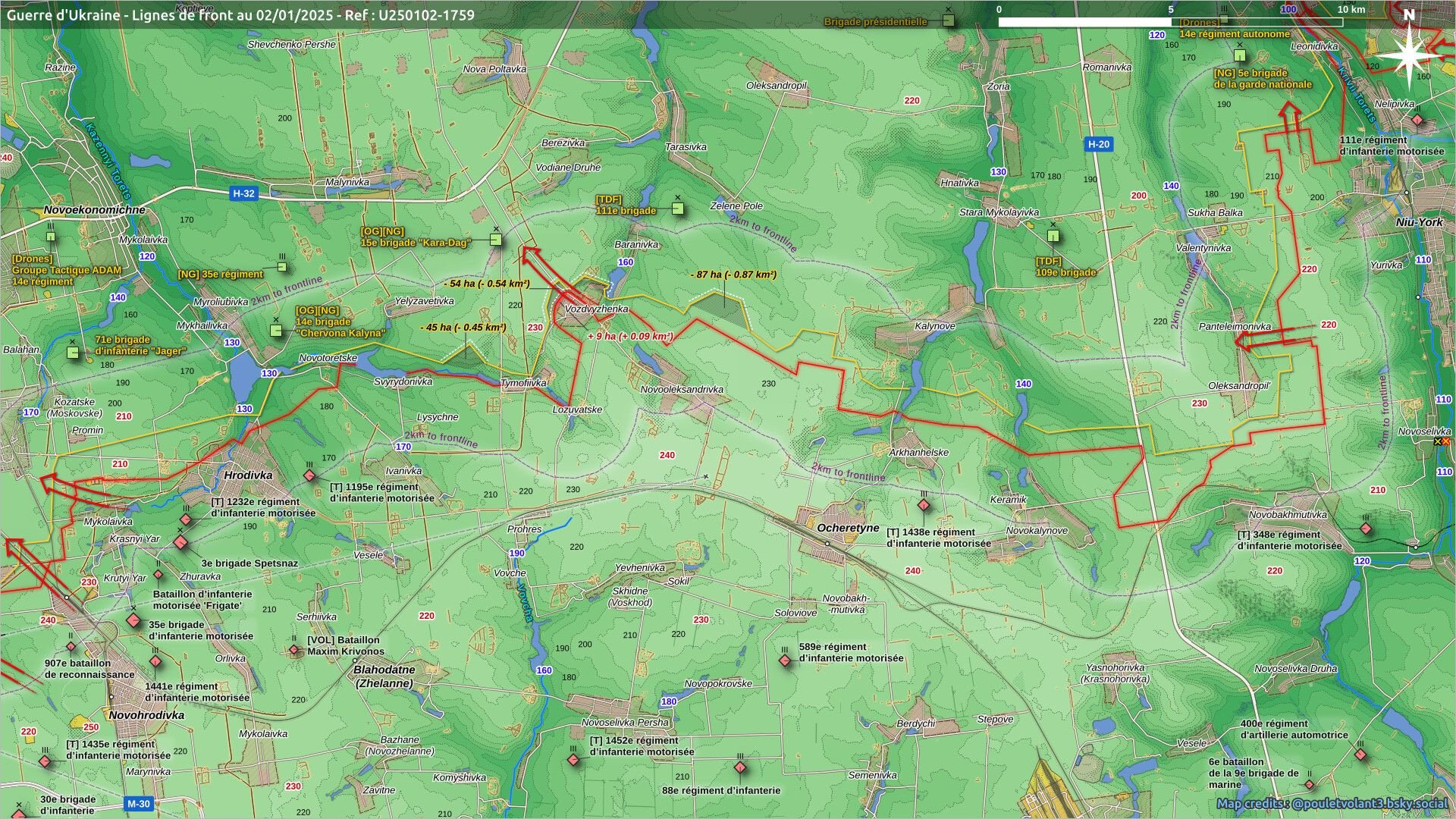Click the Panteleimonivka village label
Image resolution: width=1456 pixels, height=819 pixels.
[1235, 327]
